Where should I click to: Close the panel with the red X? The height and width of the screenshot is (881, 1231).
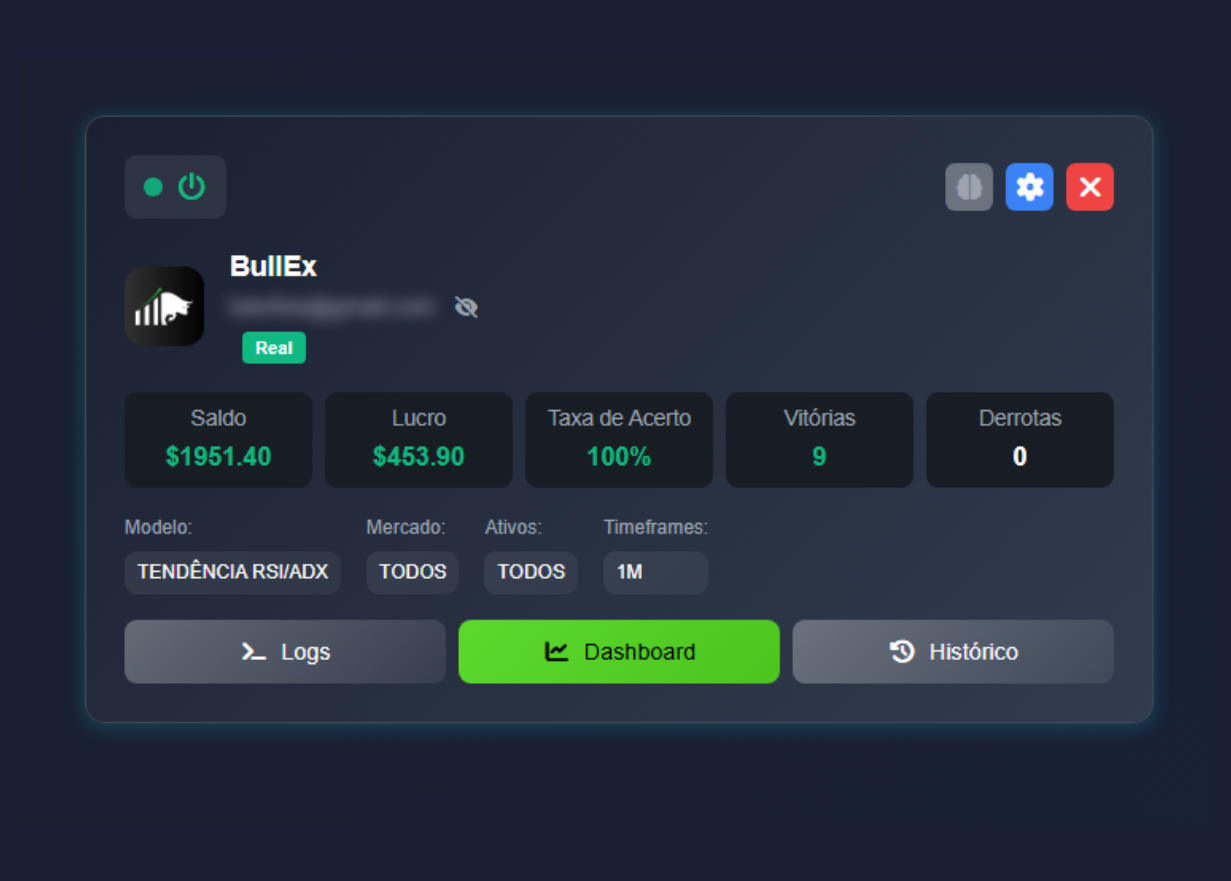click(1089, 187)
